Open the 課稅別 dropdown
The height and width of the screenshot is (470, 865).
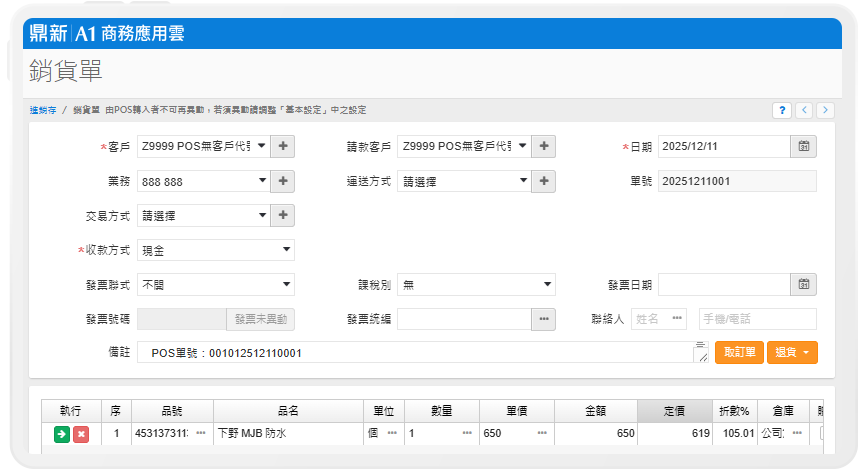point(475,285)
